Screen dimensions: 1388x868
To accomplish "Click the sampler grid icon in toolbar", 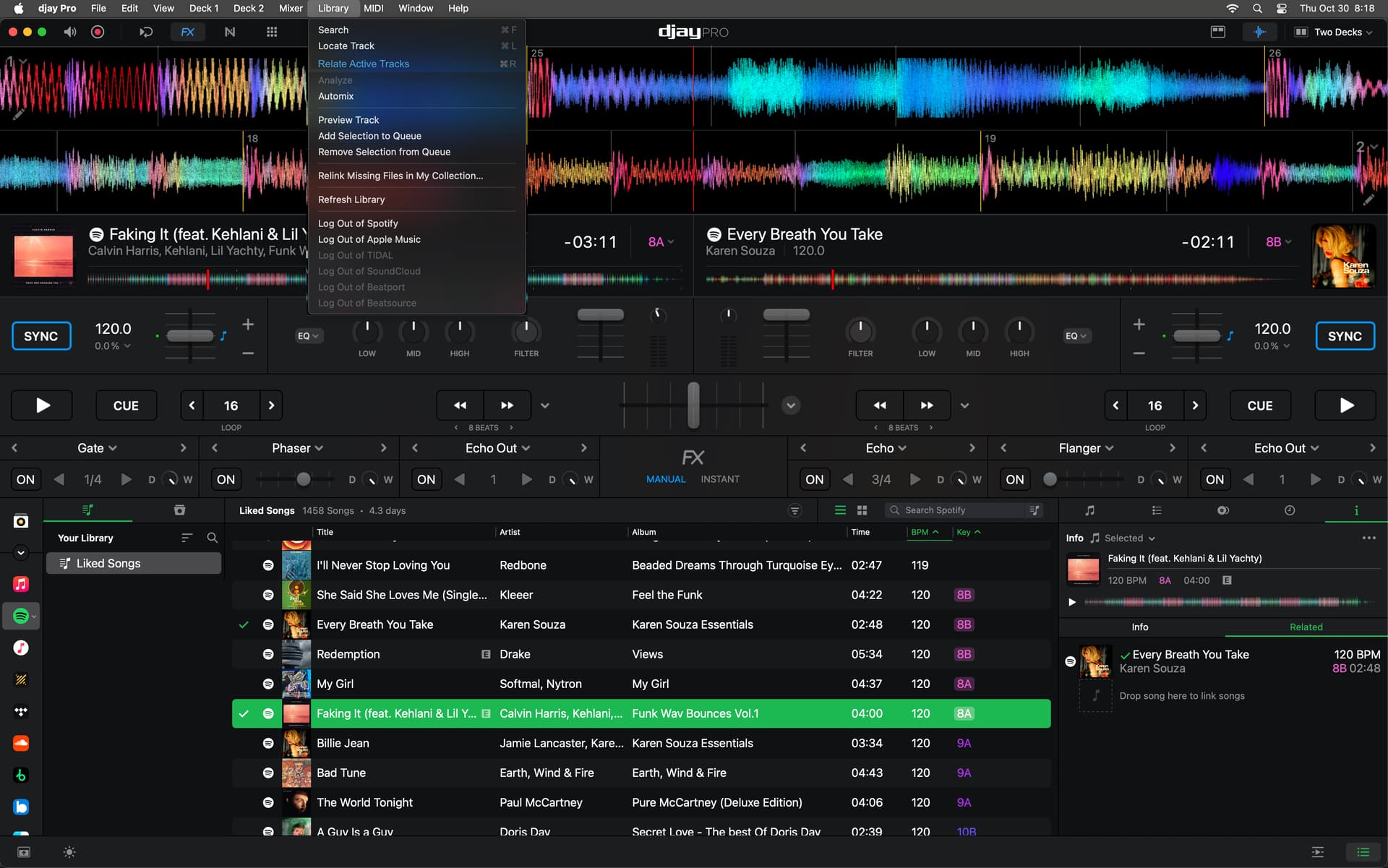I will 272,32.
